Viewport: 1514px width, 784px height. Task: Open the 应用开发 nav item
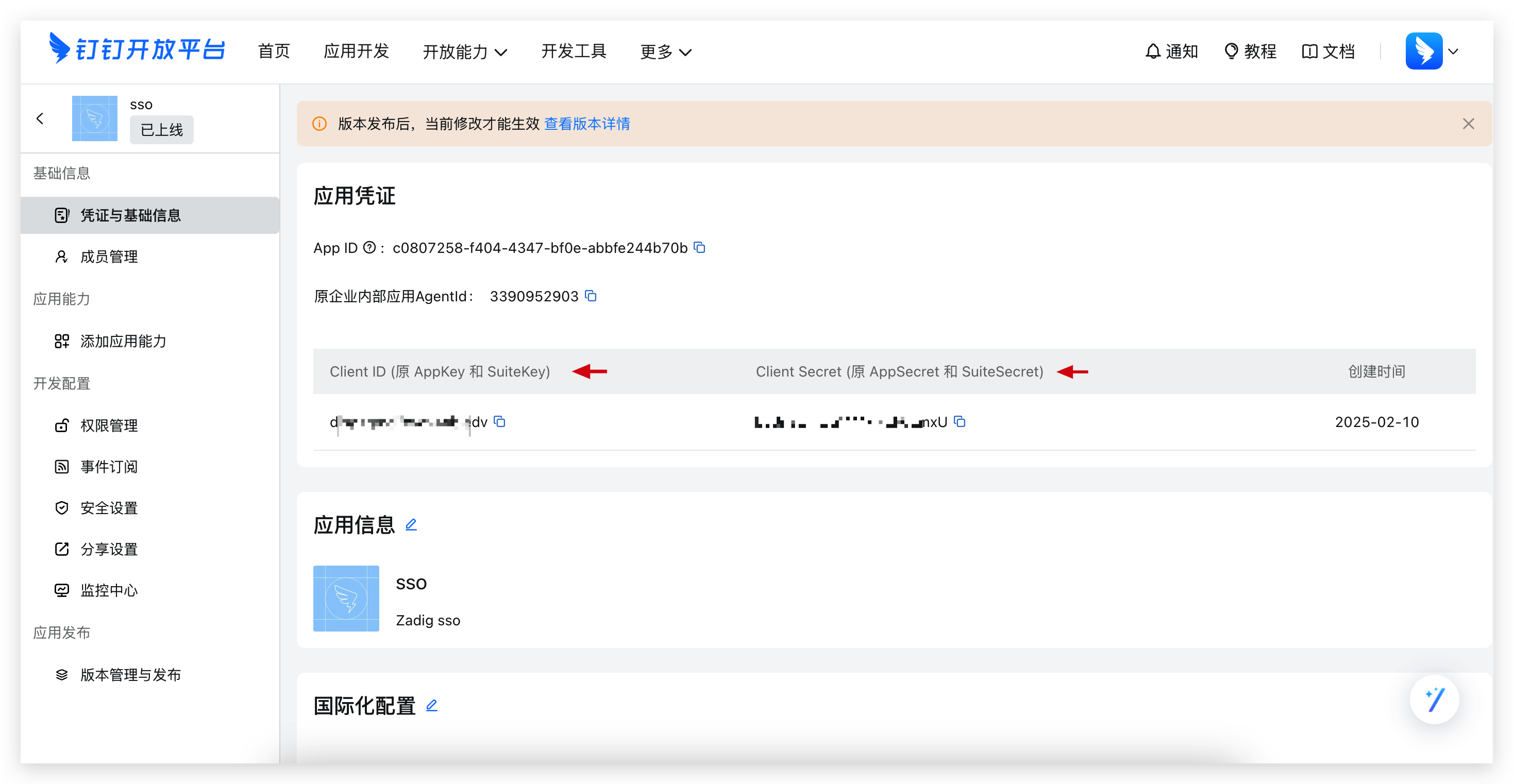coord(356,51)
